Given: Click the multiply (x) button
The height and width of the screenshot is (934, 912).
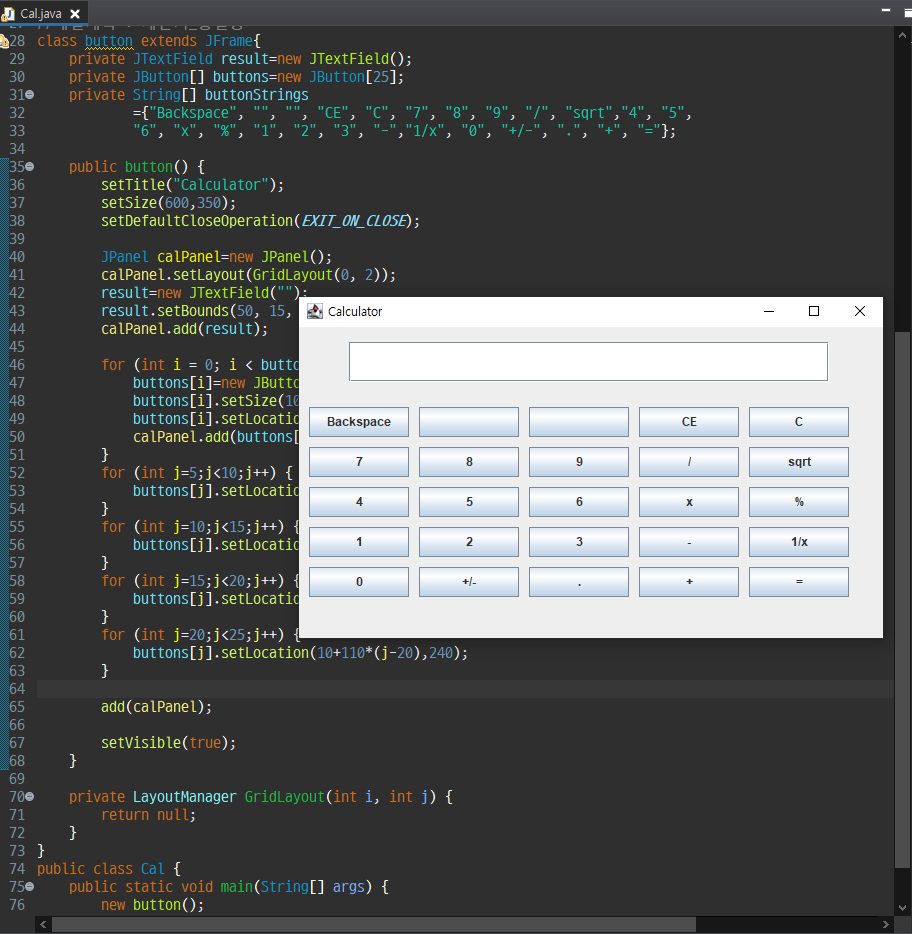Looking at the screenshot, I should [x=689, y=502].
